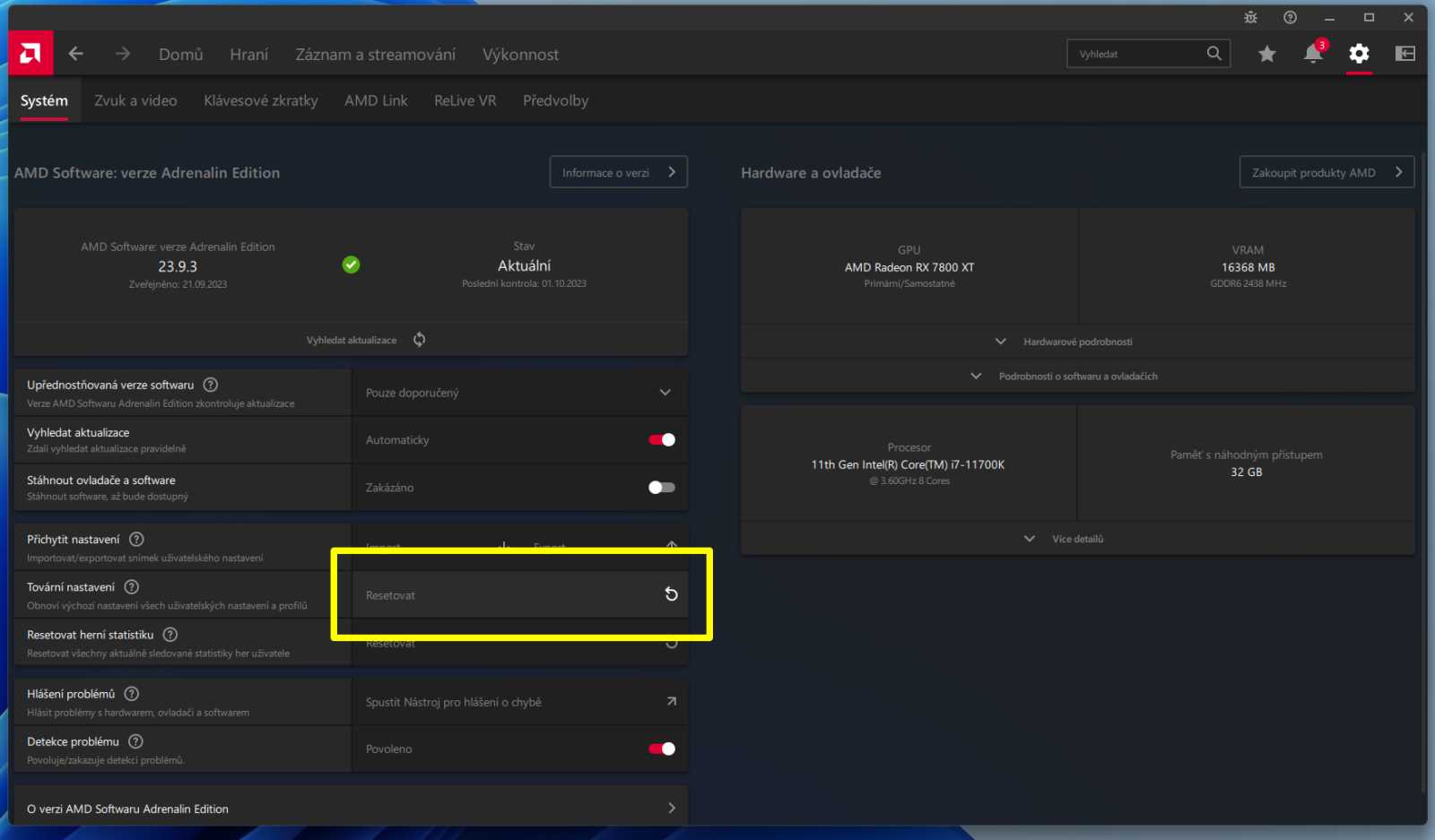
Task: Click the green status checkmark icon
Action: (351, 264)
